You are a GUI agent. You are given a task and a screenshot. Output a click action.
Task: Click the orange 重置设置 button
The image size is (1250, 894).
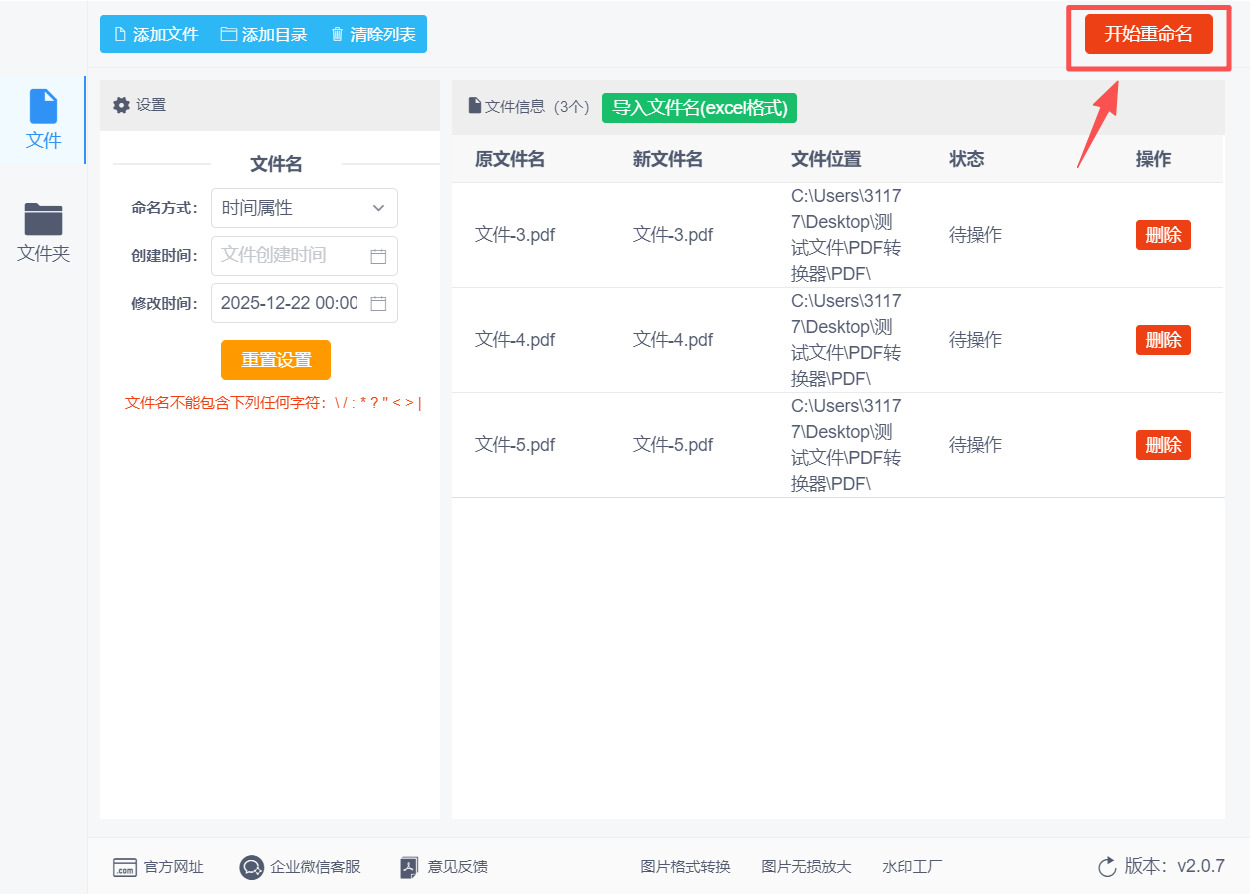click(276, 360)
